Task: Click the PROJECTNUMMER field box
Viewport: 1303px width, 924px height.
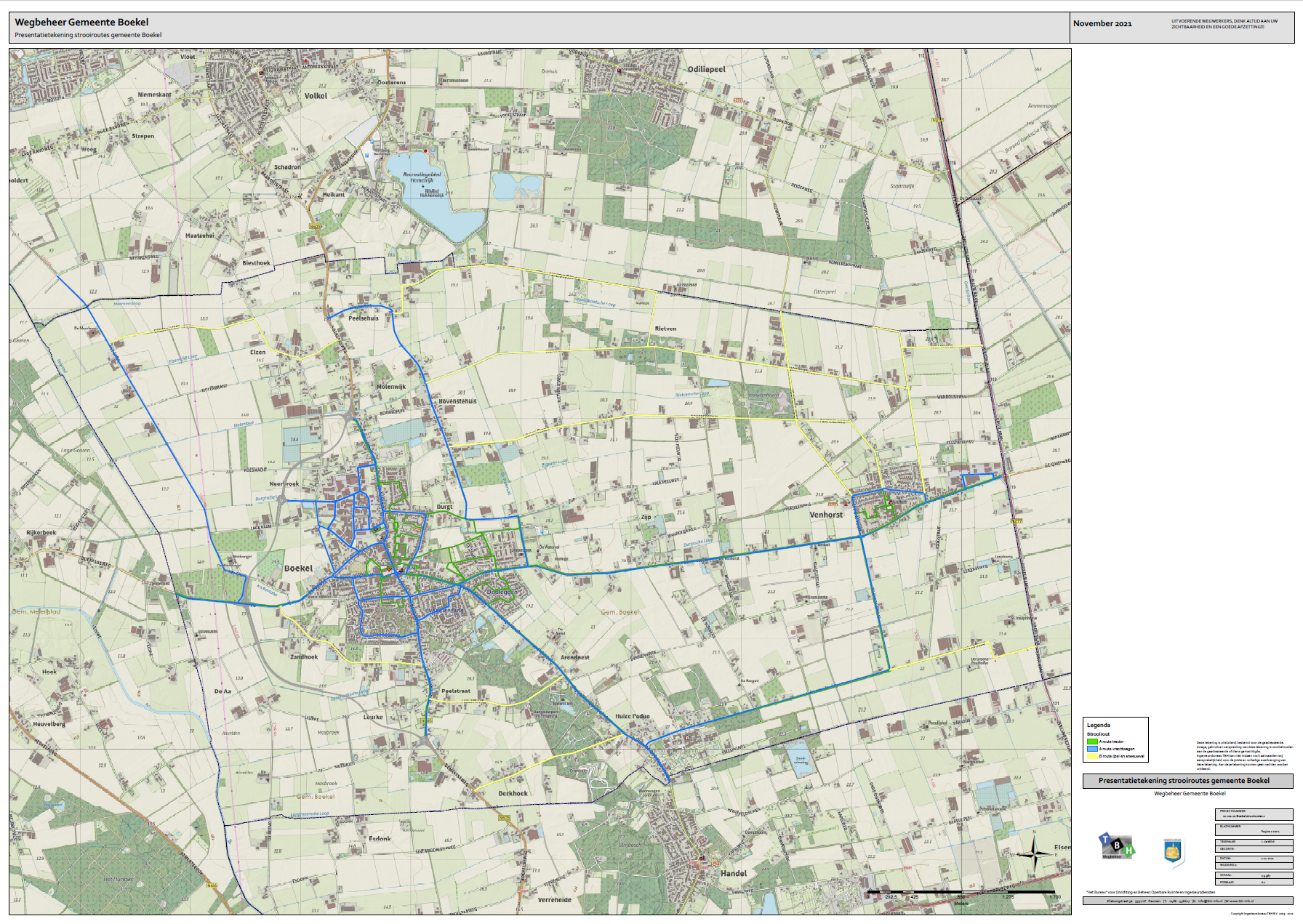Action: [x=1254, y=814]
